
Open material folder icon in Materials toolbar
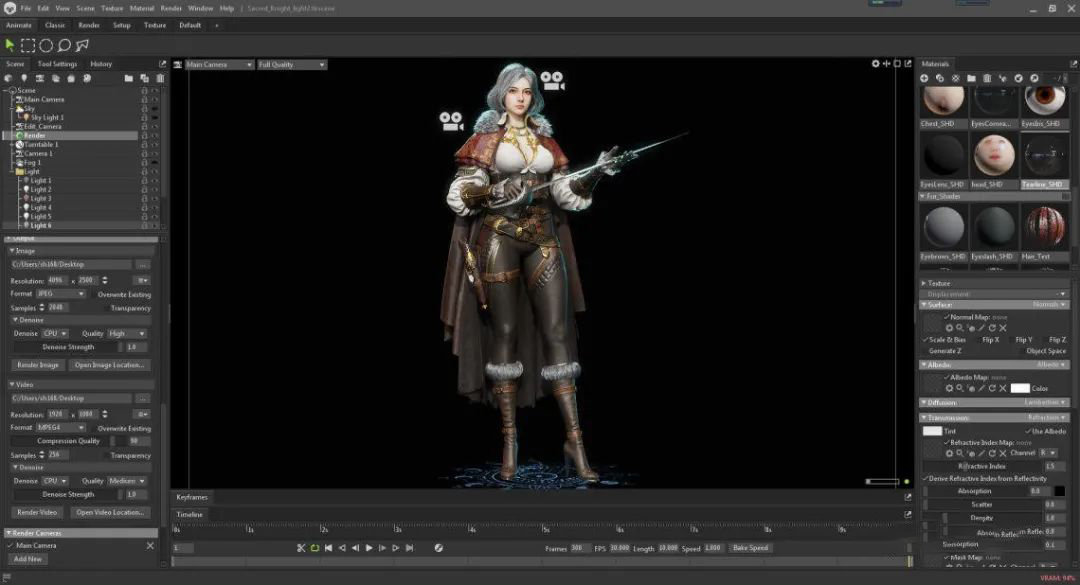(971, 79)
